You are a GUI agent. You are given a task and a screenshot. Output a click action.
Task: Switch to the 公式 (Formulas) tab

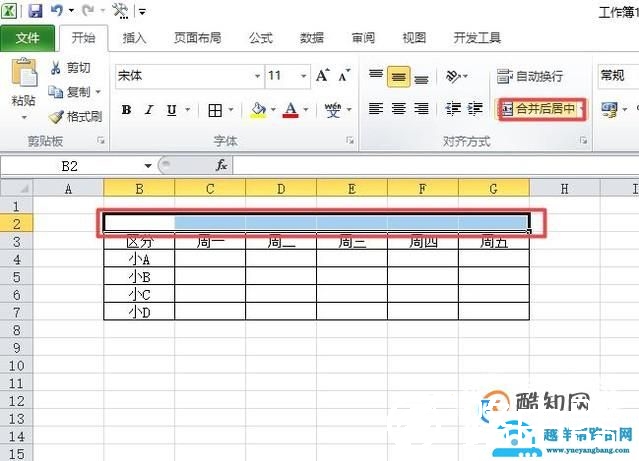[261, 38]
